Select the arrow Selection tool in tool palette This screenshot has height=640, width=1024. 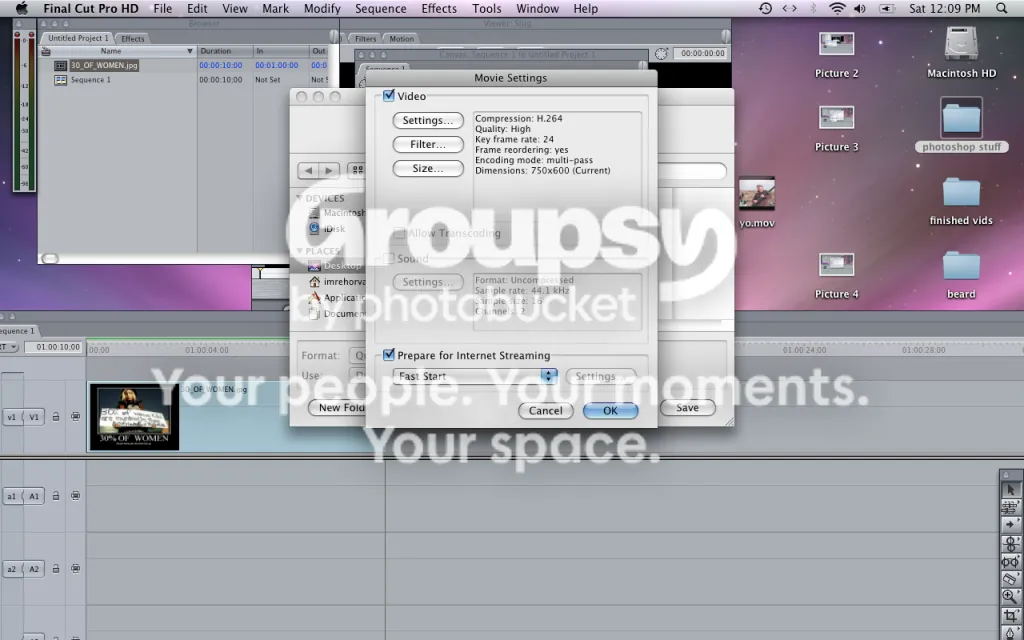pyautogui.click(x=1010, y=489)
